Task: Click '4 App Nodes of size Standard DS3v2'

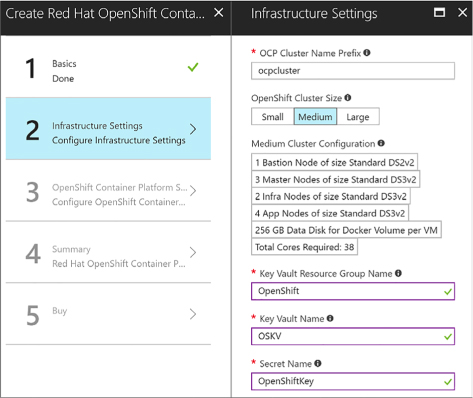Action: 330,213
